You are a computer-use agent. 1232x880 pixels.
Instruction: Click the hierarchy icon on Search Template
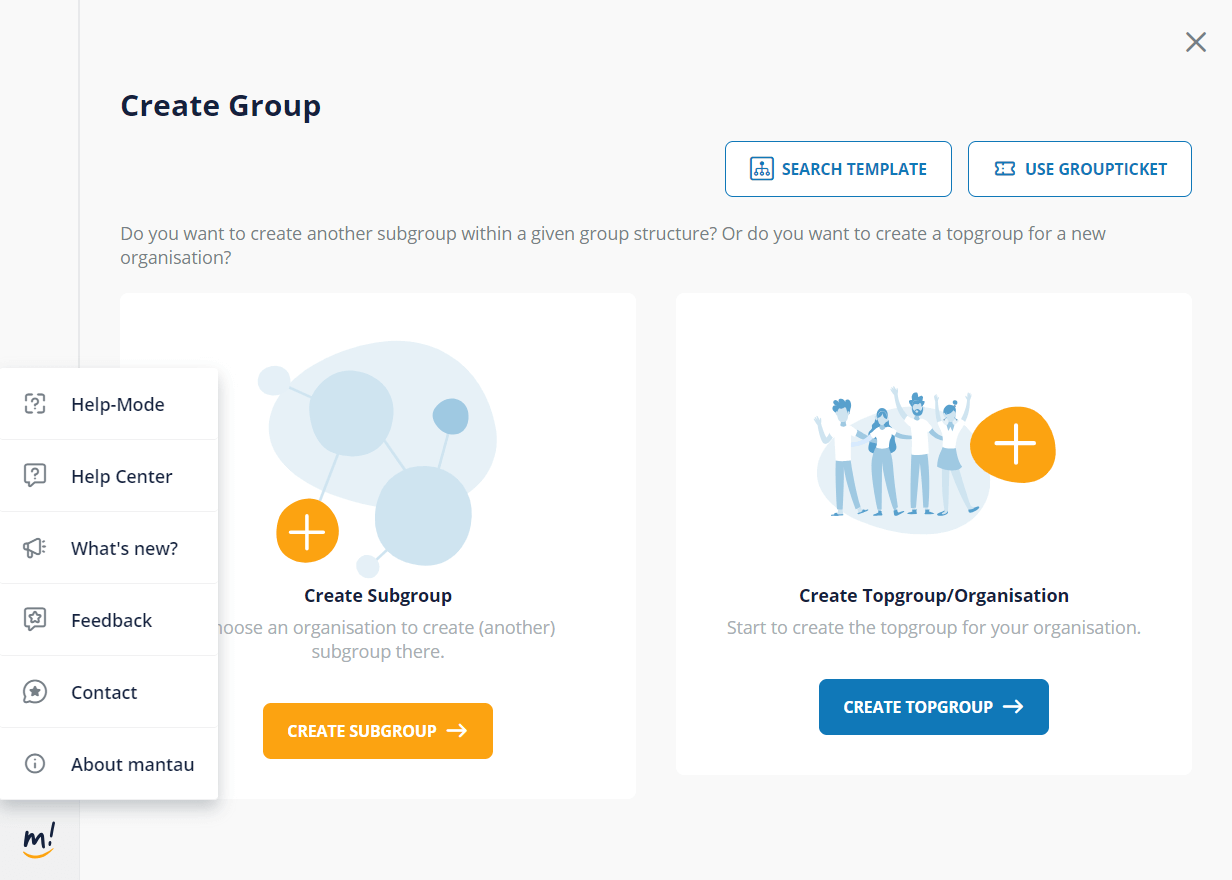[x=762, y=169]
